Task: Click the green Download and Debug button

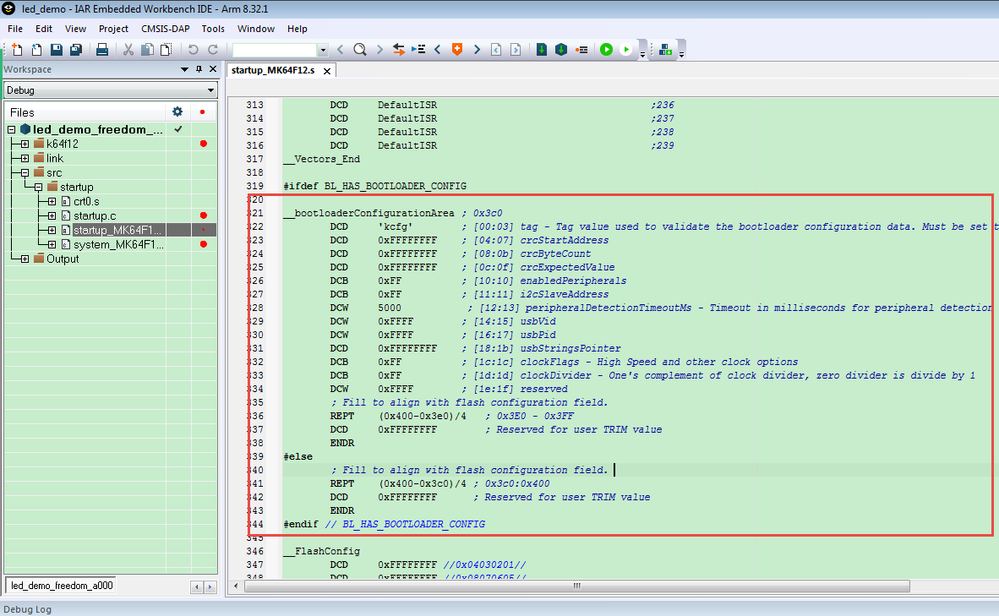Action: tap(606, 49)
